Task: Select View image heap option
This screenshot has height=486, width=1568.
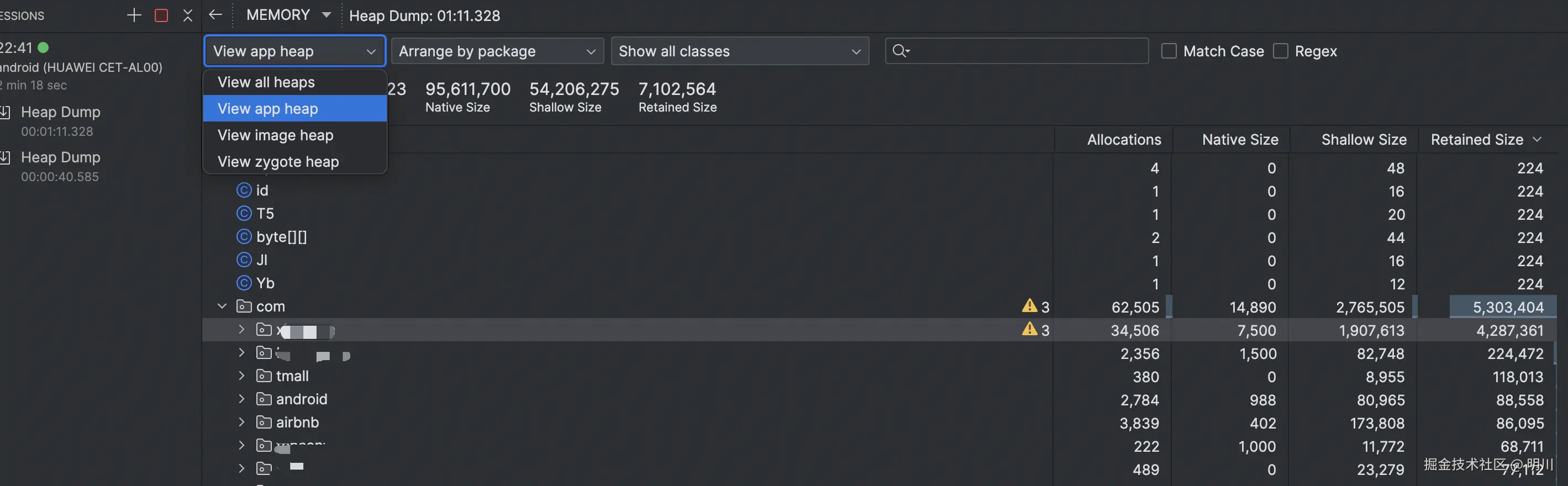Action: pos(275,135)
